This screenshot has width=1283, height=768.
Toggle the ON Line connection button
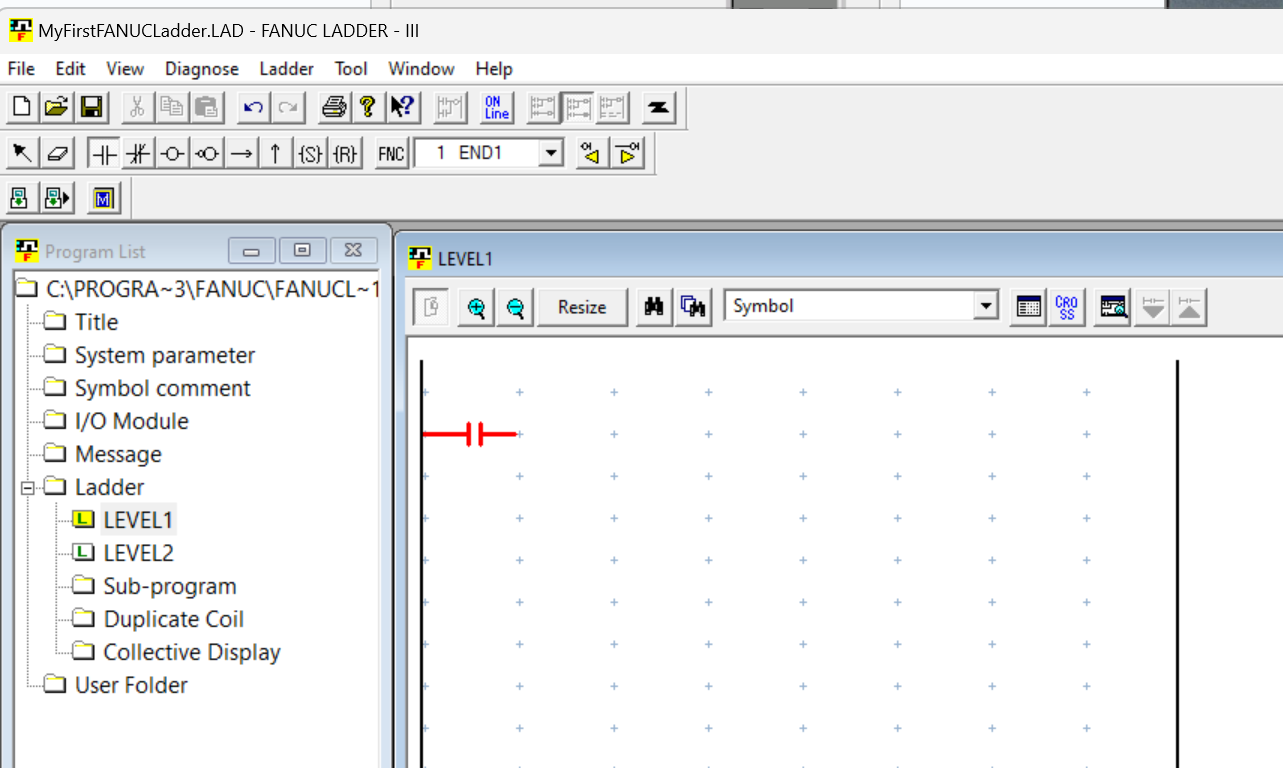[496, 107]
